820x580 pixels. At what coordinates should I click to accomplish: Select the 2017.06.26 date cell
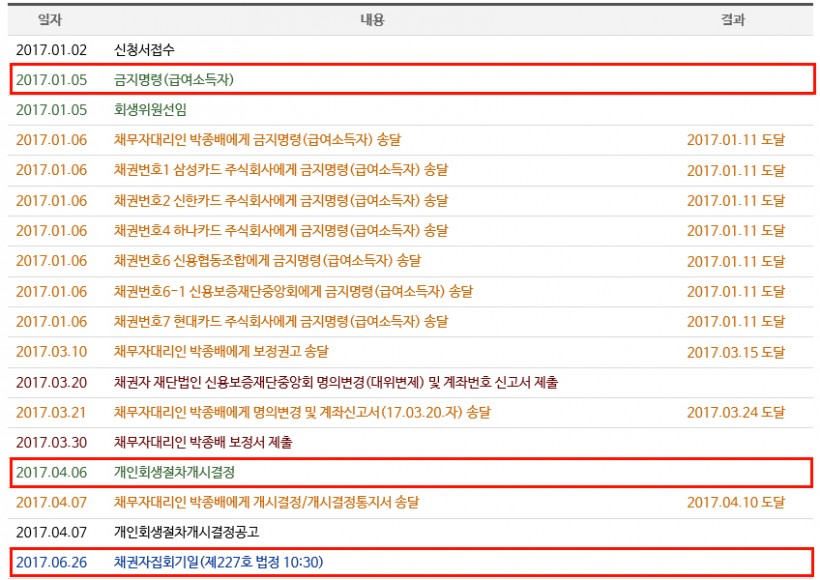[x=51, y=562]
